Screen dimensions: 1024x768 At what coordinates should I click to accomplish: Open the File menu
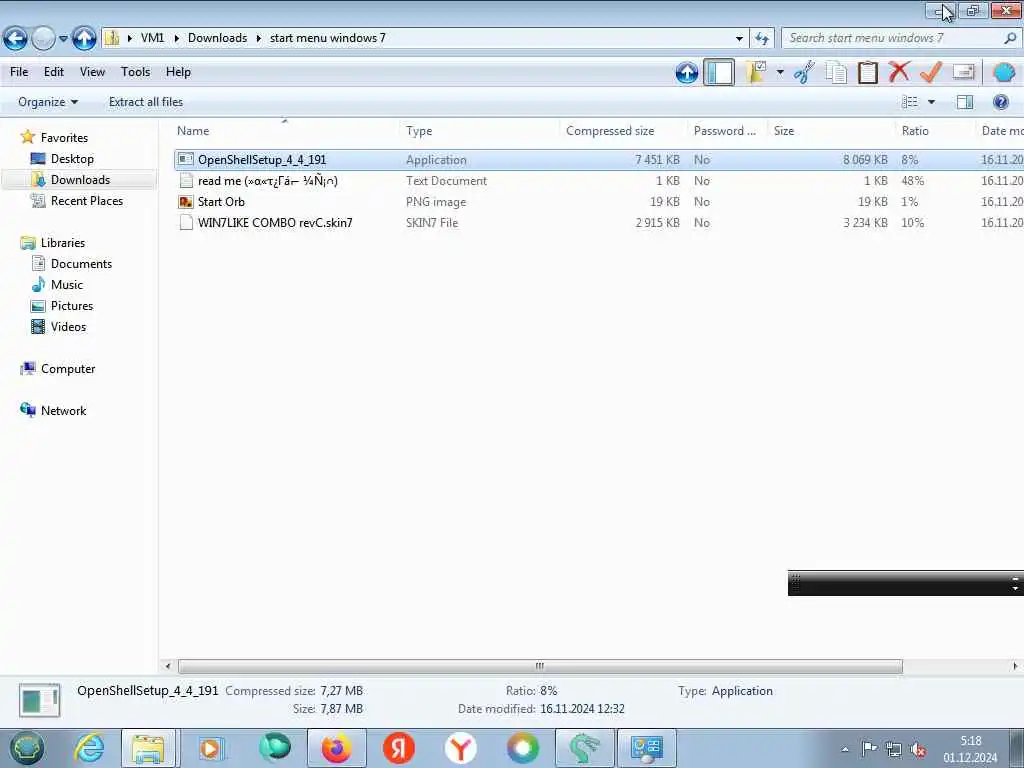click(x=19, y=72)
